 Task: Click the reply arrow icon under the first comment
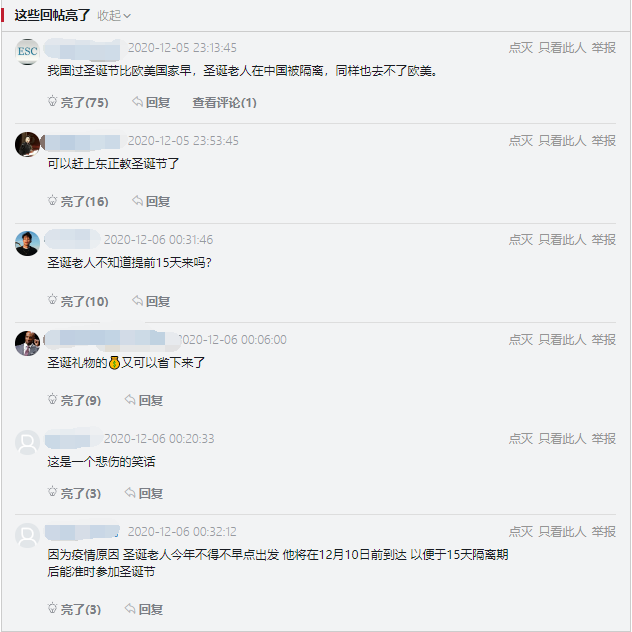(138, 102)
